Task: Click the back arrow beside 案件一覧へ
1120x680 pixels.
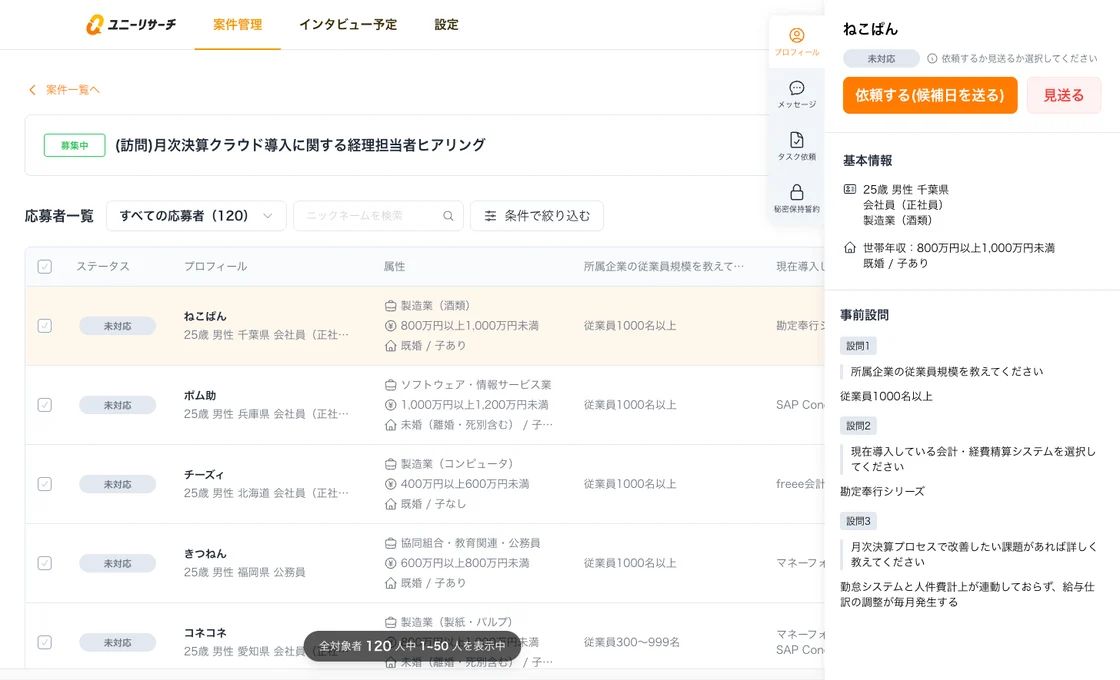Action: coord(32,90)
